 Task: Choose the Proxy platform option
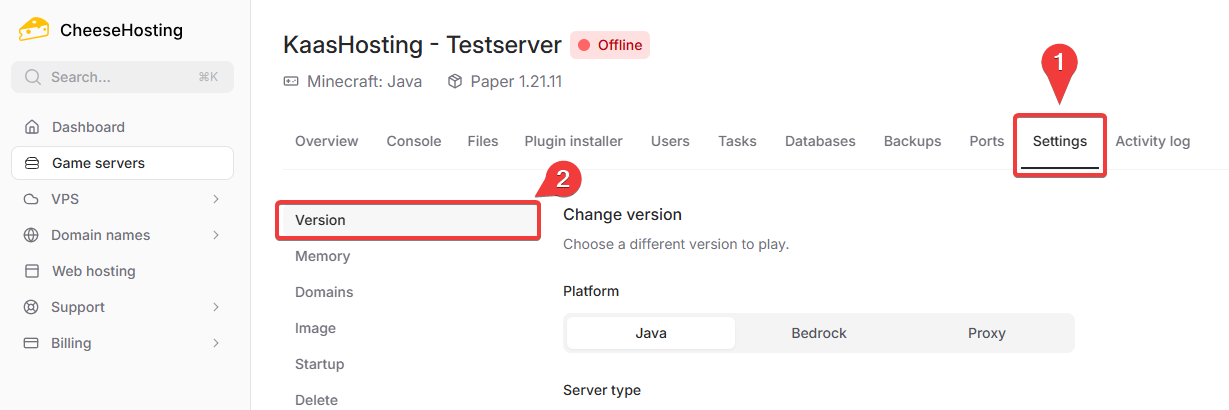coord(987,333)
